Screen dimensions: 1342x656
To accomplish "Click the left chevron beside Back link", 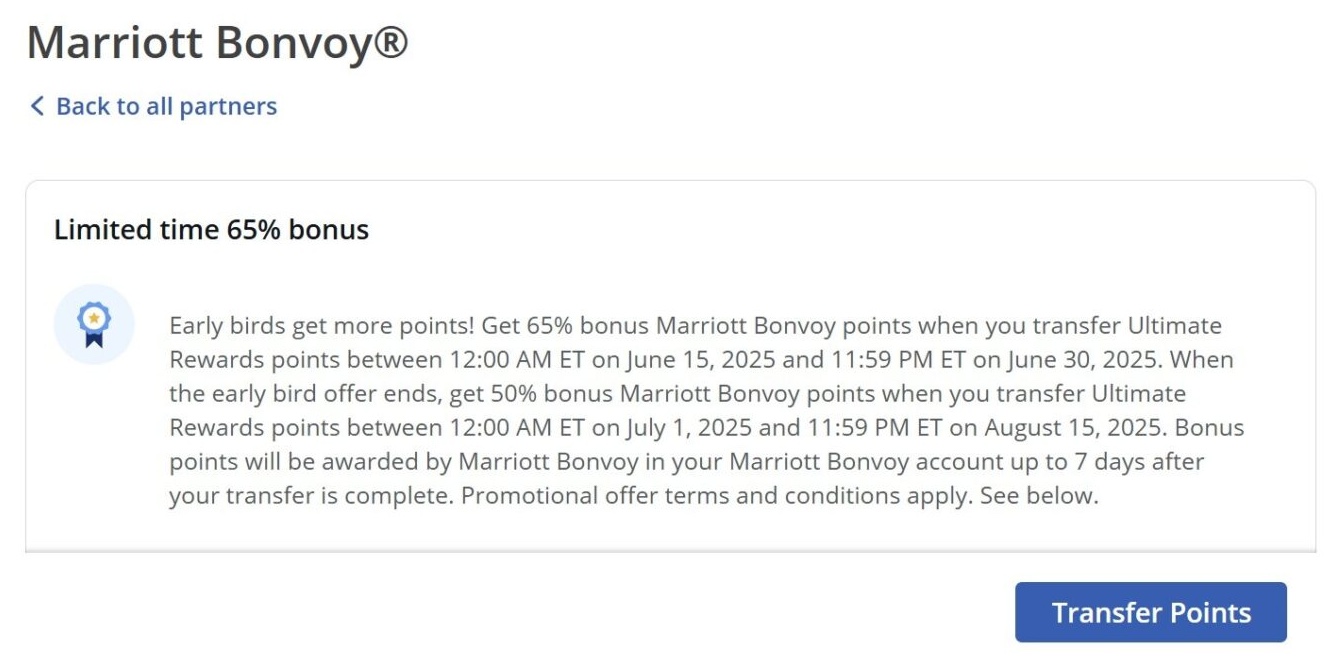I will [x=37, y=106].
